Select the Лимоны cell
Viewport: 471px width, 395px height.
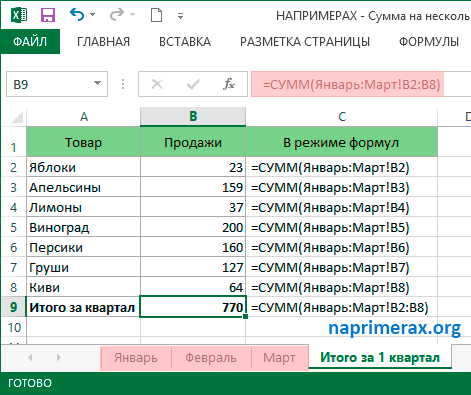[x=83, y=207]
